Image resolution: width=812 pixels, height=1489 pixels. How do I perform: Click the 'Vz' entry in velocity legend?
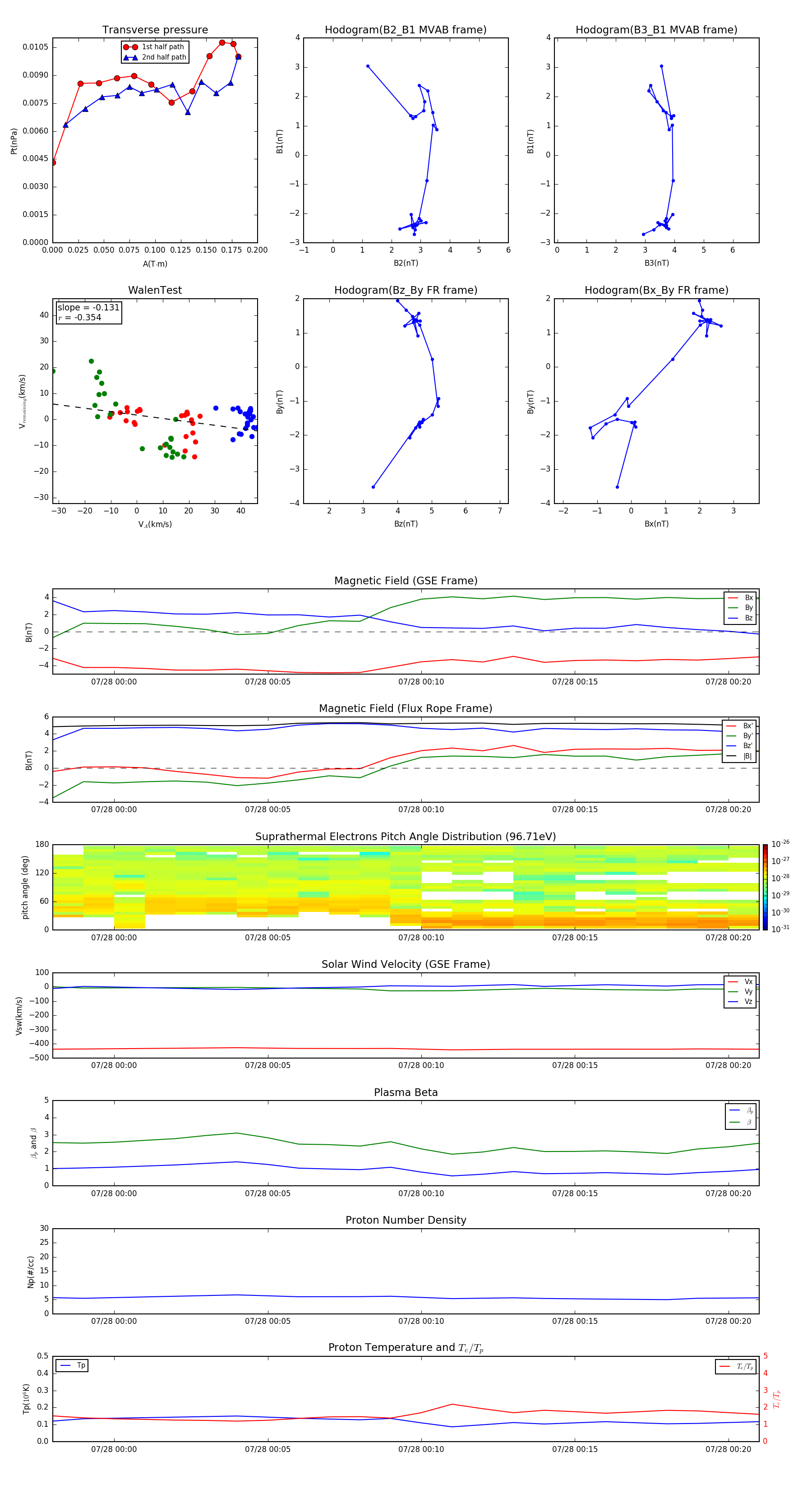tap(740, 1002)
